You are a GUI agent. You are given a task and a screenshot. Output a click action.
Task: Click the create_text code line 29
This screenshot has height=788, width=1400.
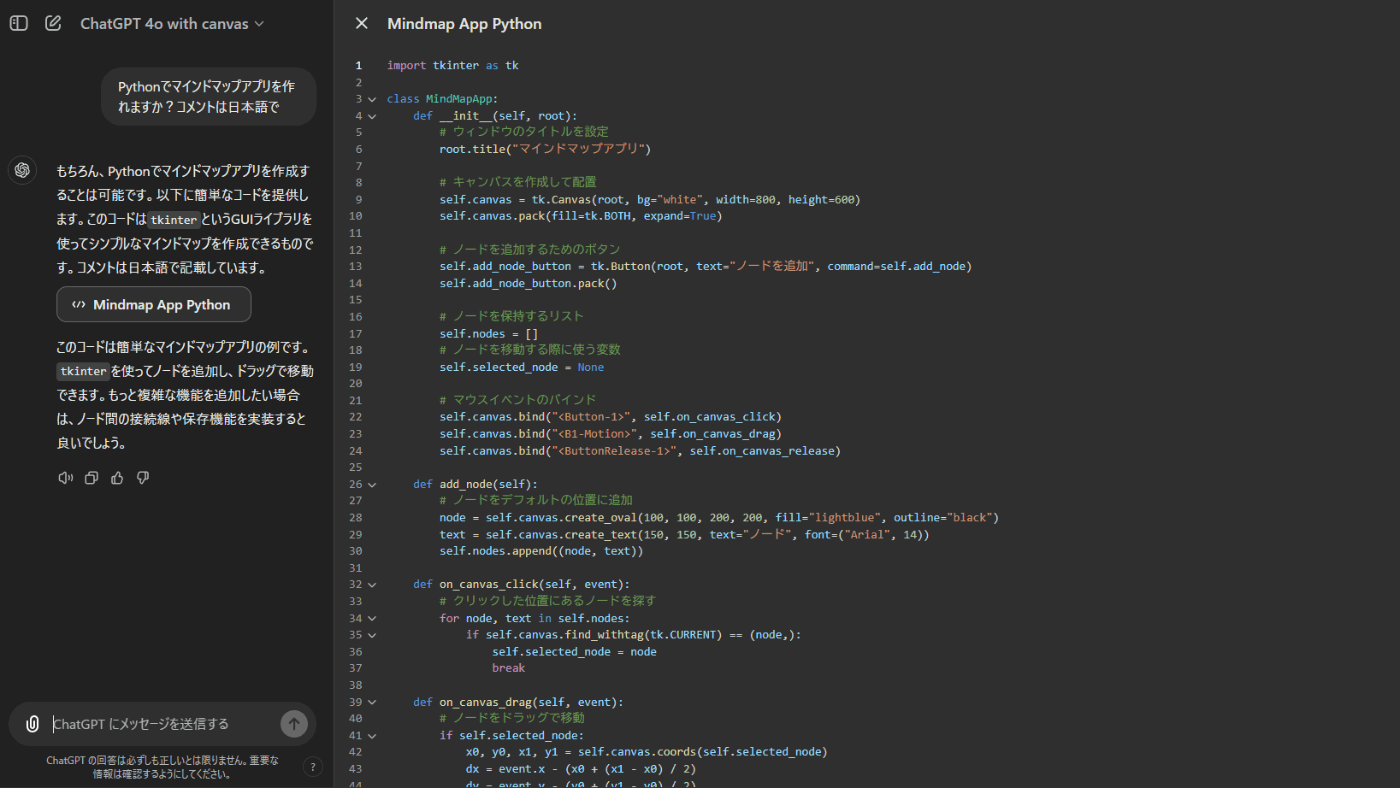pyautogui.click(x=684, y=534)
